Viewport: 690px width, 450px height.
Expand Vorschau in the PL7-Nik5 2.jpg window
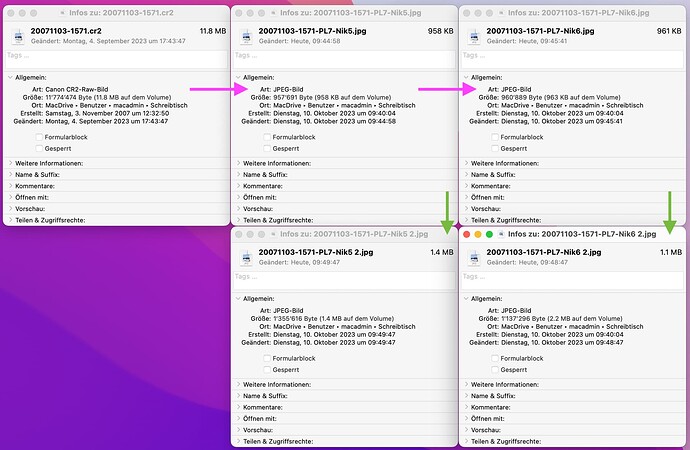pos(238,430)
